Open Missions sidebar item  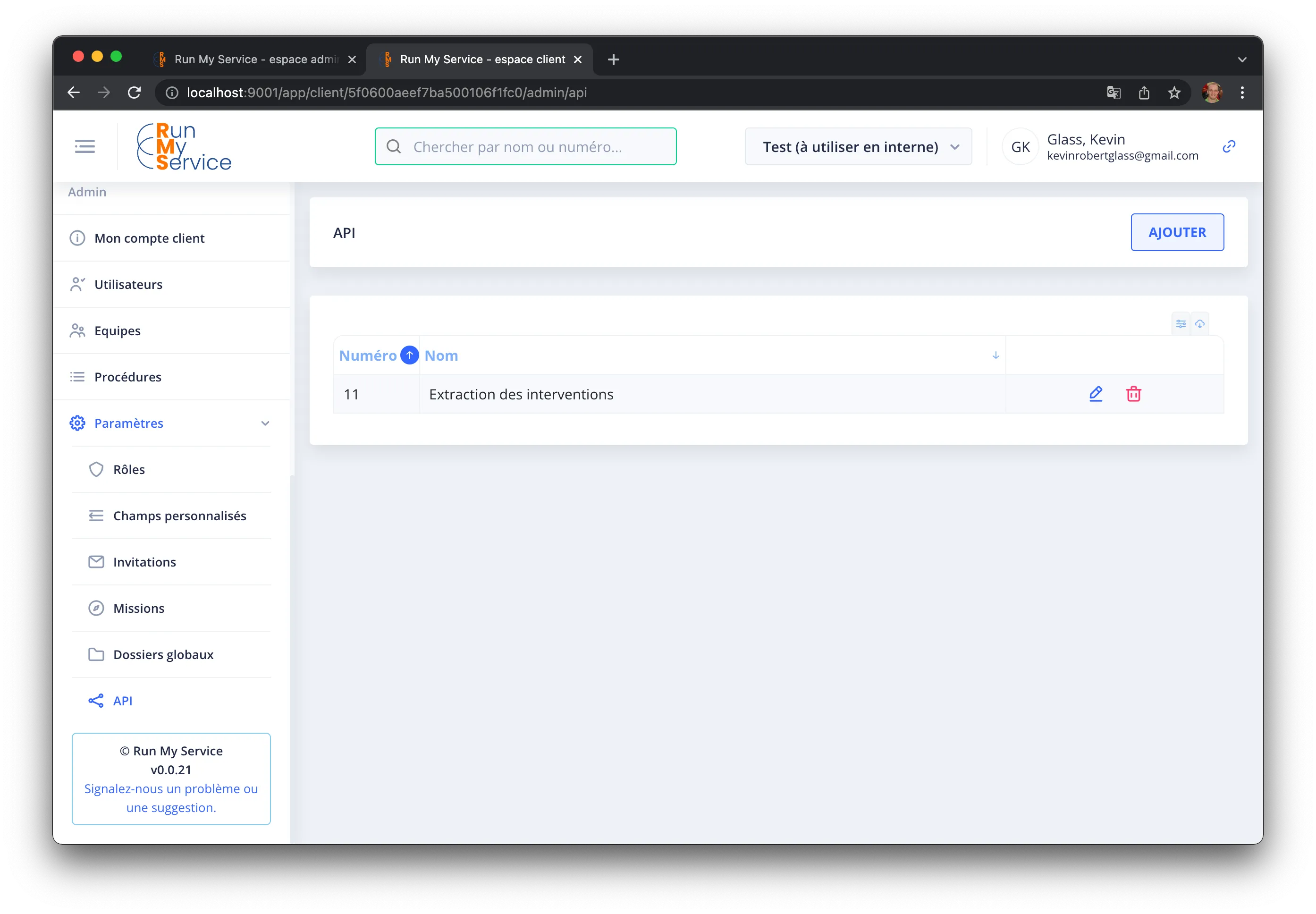(171, 608)
